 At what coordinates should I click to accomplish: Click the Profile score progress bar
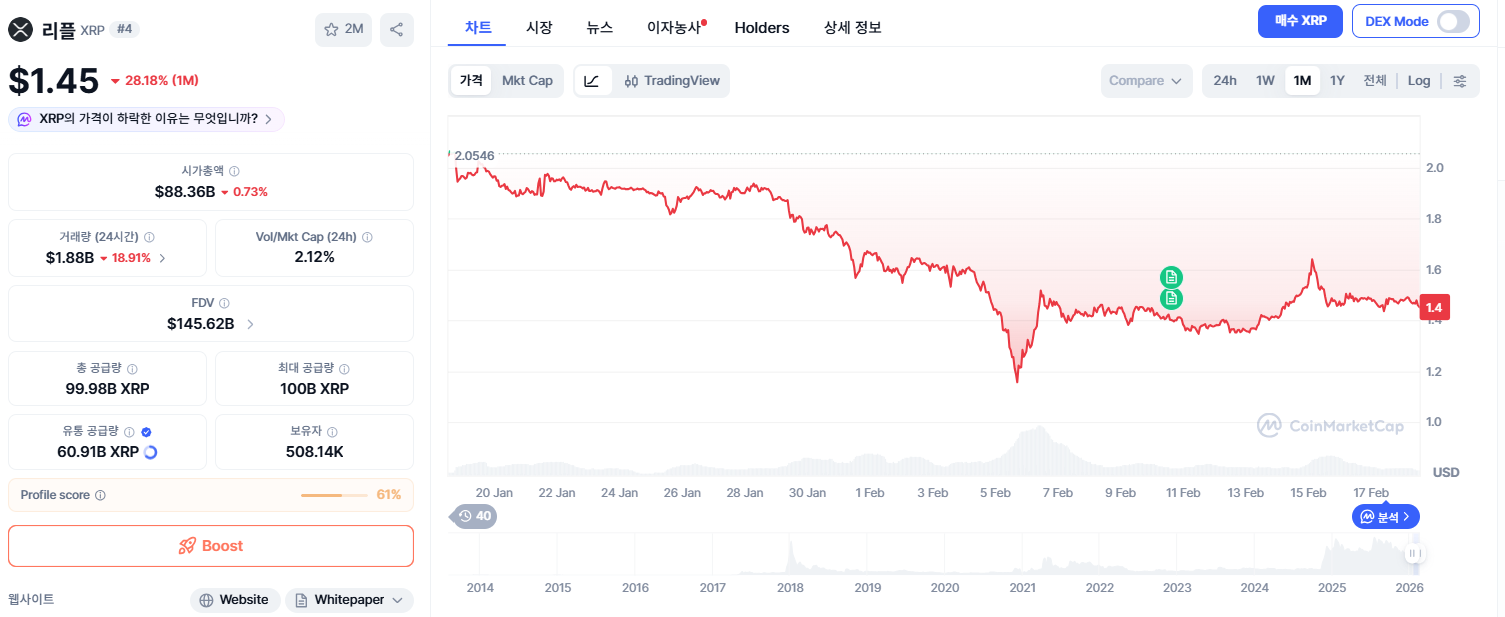335,495
